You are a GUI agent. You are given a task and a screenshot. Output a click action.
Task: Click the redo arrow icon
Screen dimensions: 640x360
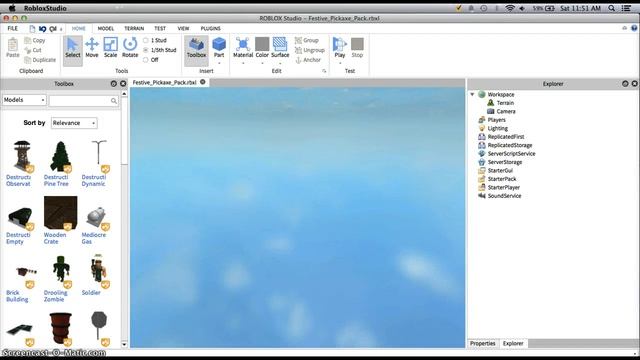coord(53,29)
